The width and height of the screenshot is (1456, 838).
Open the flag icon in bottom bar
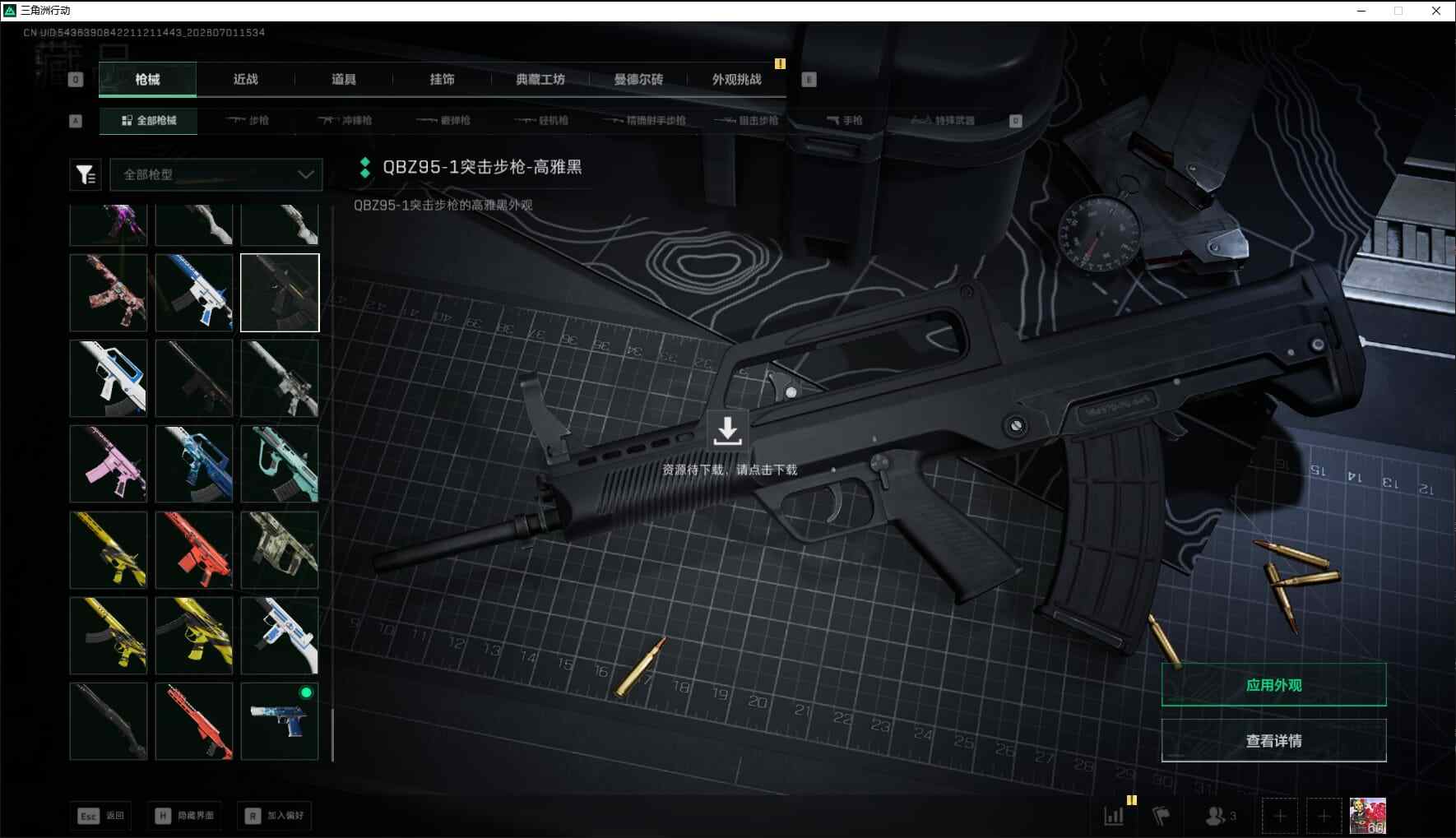(1161, 816)
